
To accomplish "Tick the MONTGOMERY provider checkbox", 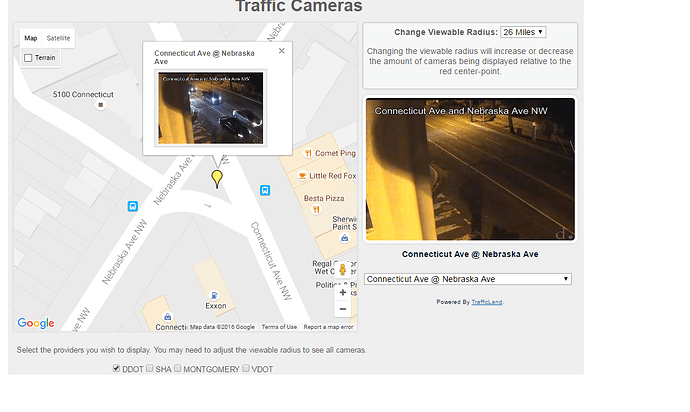I will pos(178,369).
